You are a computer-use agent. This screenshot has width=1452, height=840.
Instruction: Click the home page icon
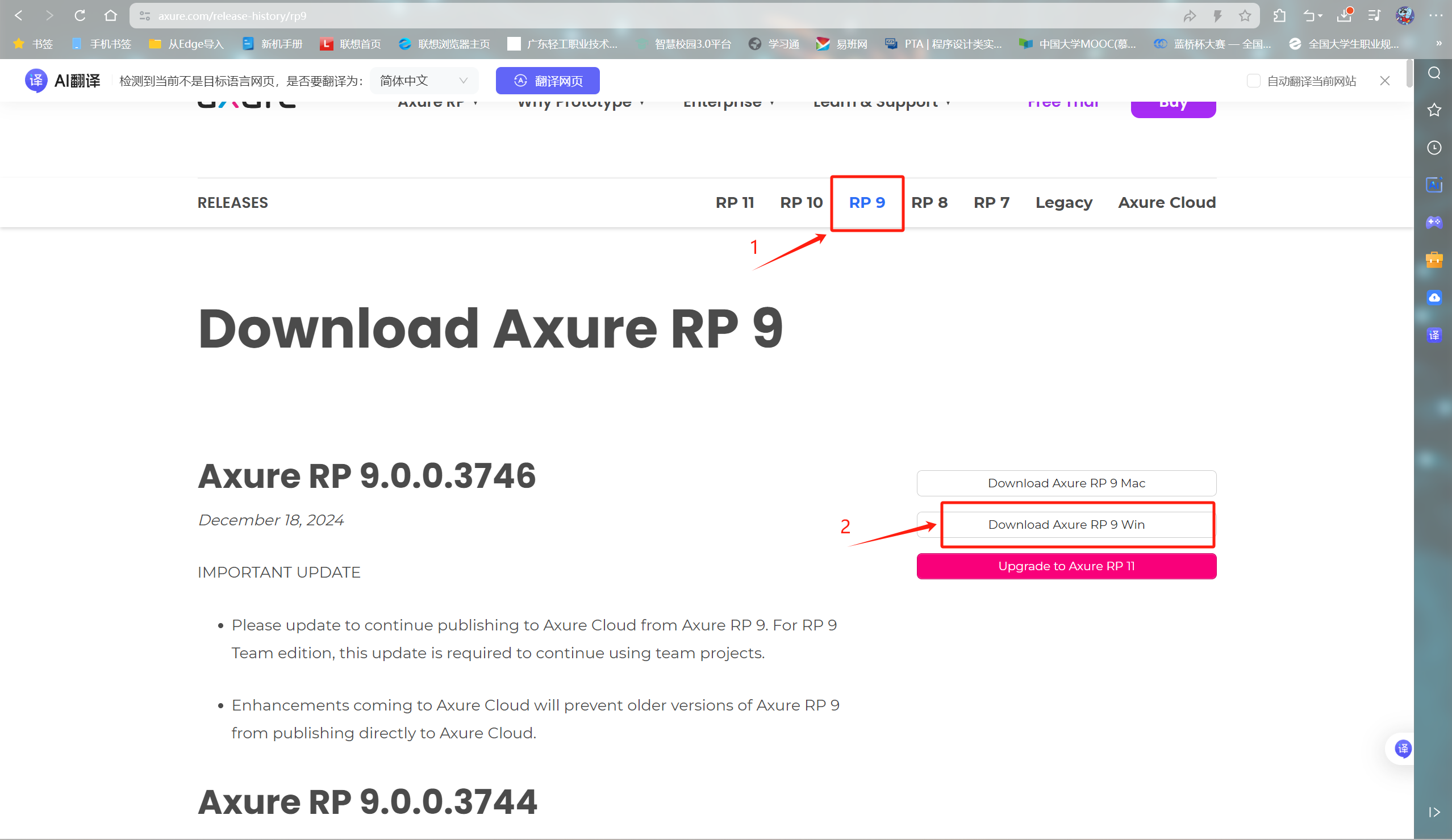[111, 15]
